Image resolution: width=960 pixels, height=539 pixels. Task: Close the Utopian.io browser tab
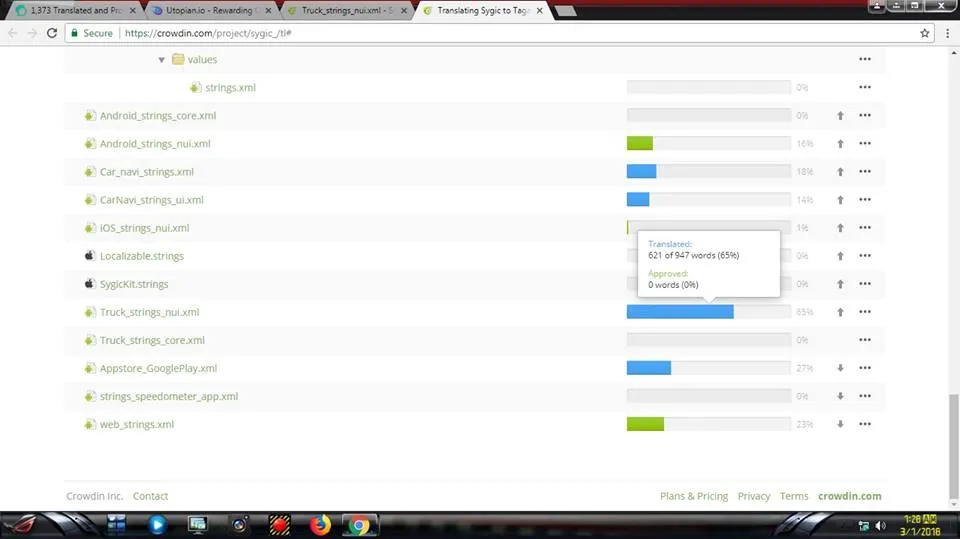[x=268, y=11]
